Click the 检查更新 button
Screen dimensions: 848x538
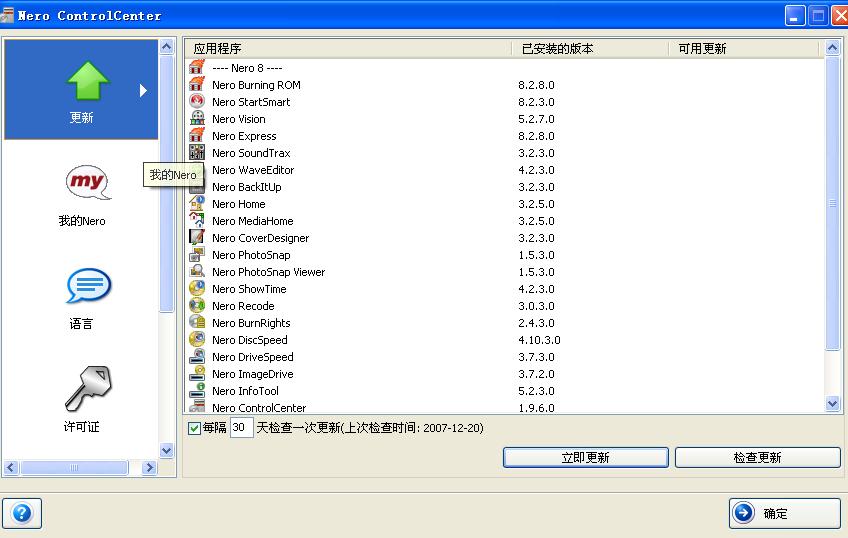(758, 457)
